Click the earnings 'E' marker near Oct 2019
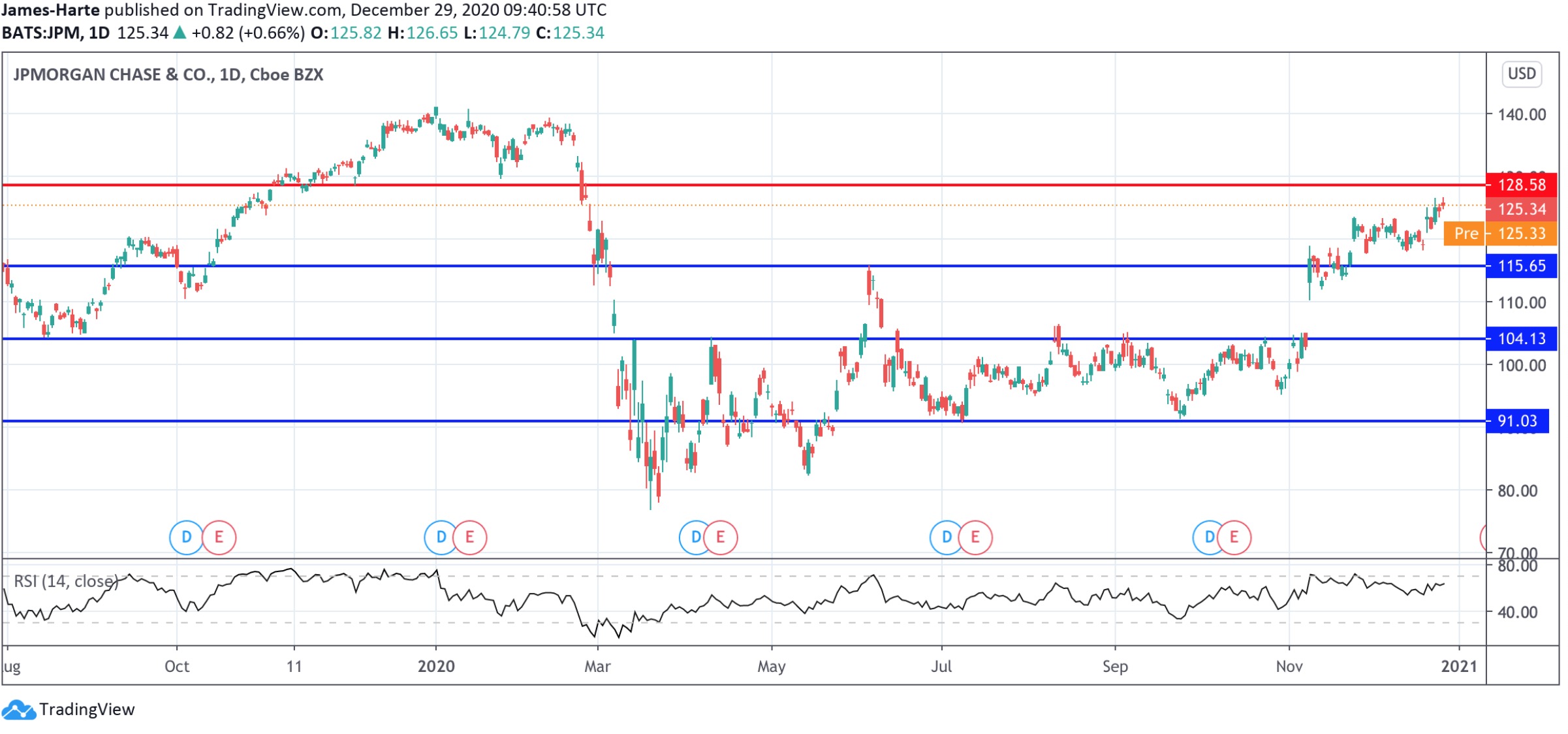Screen dimensions: 1568x734 tap(219, 537)
